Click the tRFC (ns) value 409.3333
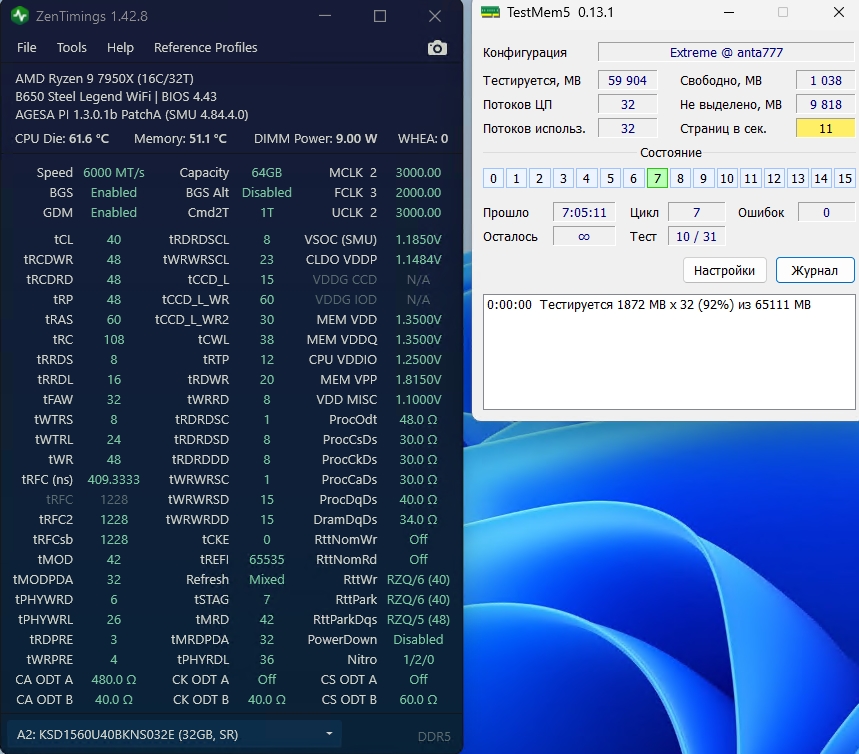Viewport: 859px width, 754px height. click(x=113, y=479)
